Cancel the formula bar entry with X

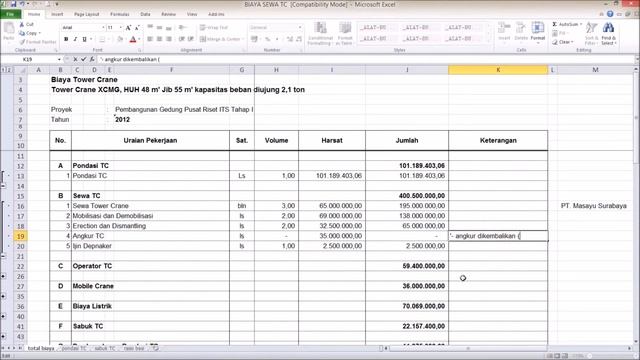coord(75,59)
